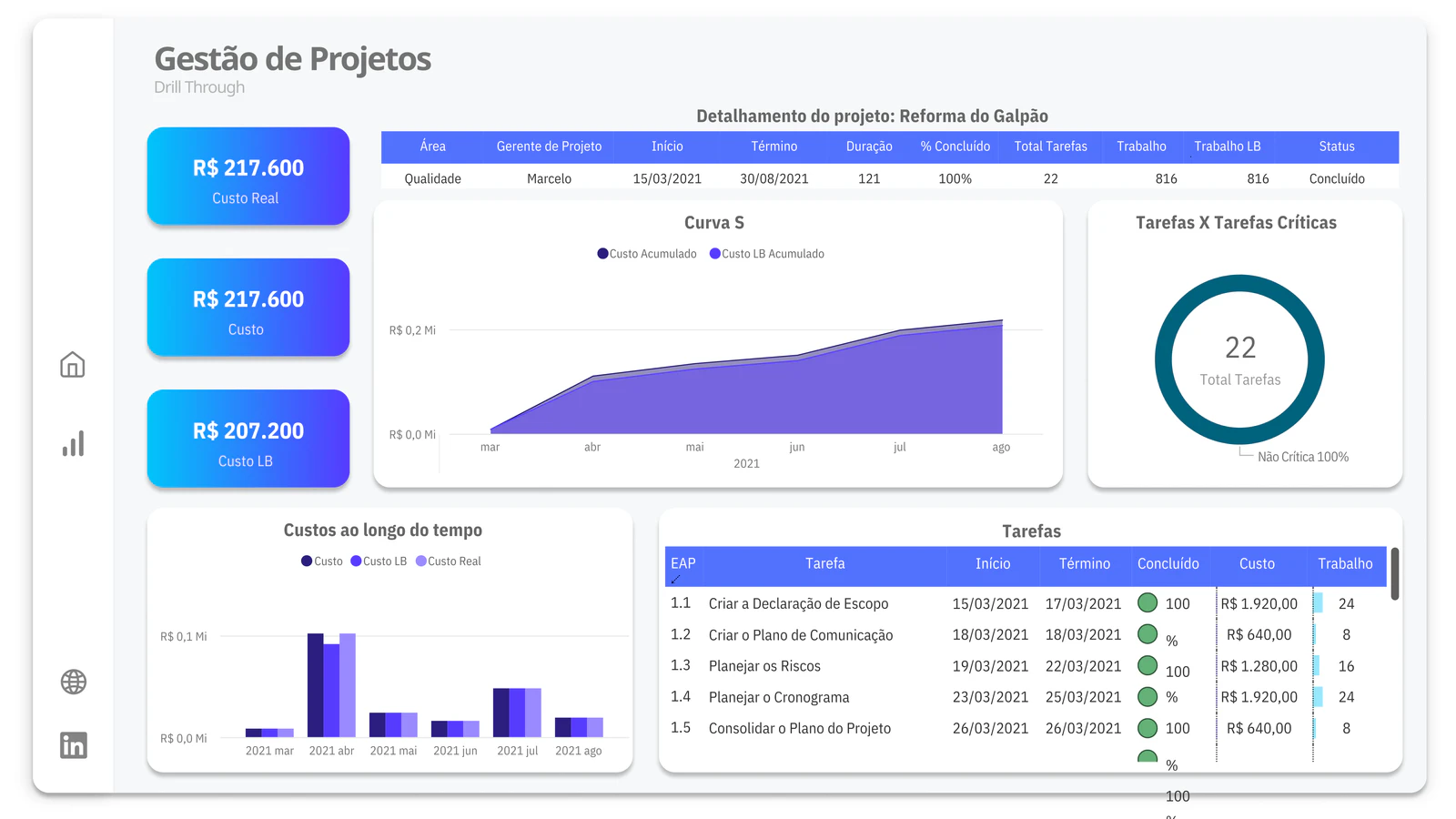Screen dimensions: 1456x819
Task: Select the 'Criar o Plano de Comunicação' task row
Action: pos(1026,634)
